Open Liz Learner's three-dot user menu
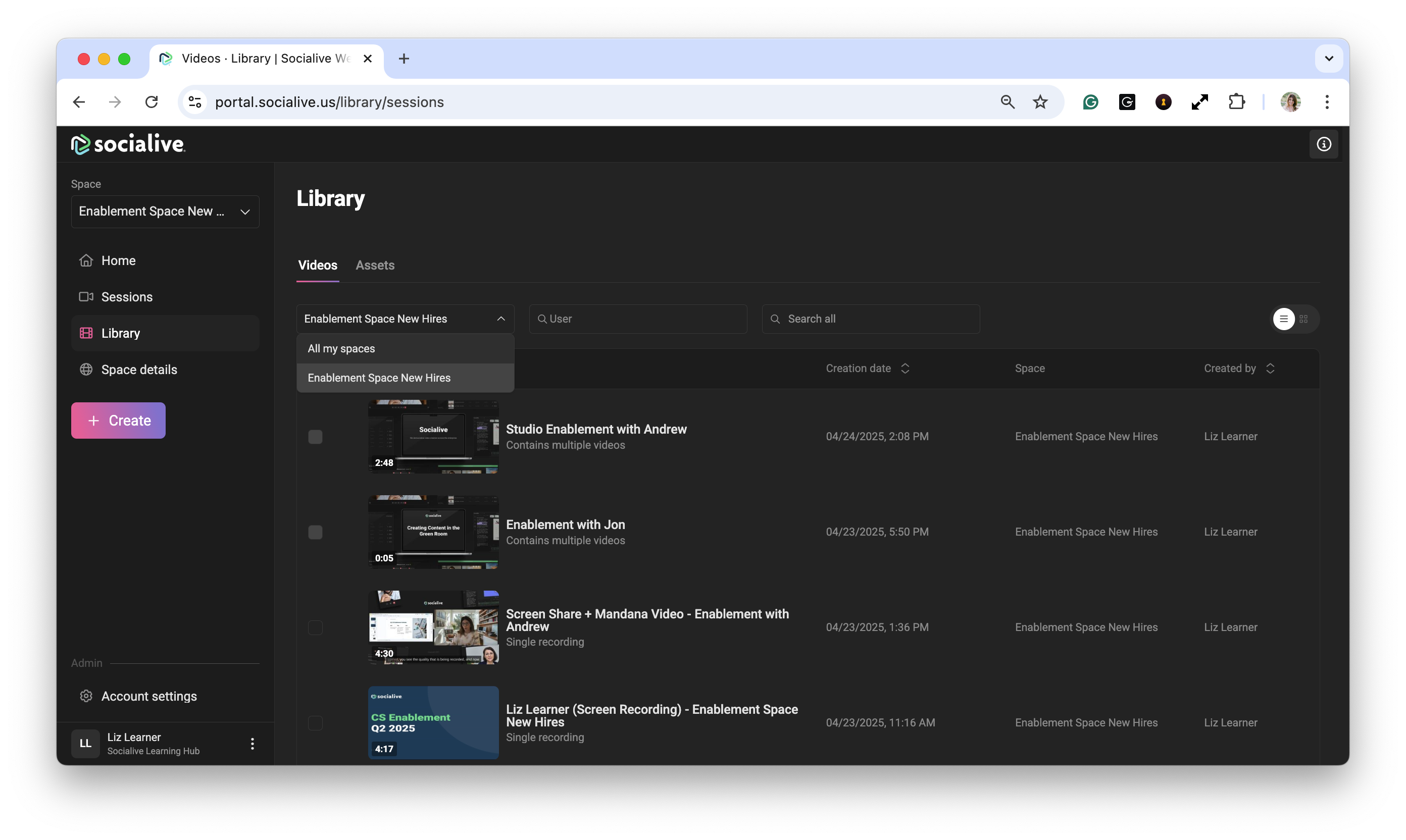The width and height of the screenshot is (1406, 840). [253, 743]
